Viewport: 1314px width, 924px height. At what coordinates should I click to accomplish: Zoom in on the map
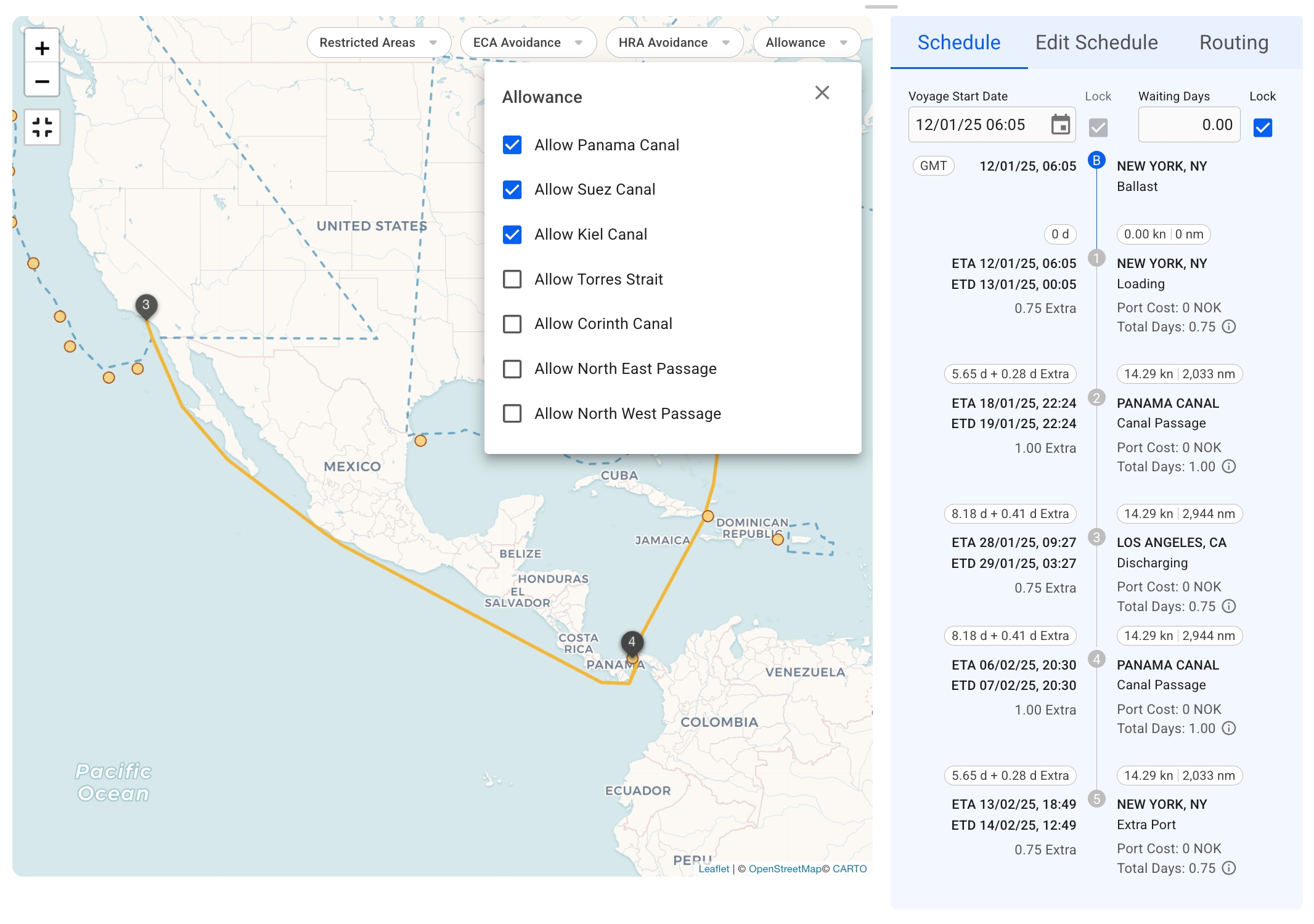42,48
